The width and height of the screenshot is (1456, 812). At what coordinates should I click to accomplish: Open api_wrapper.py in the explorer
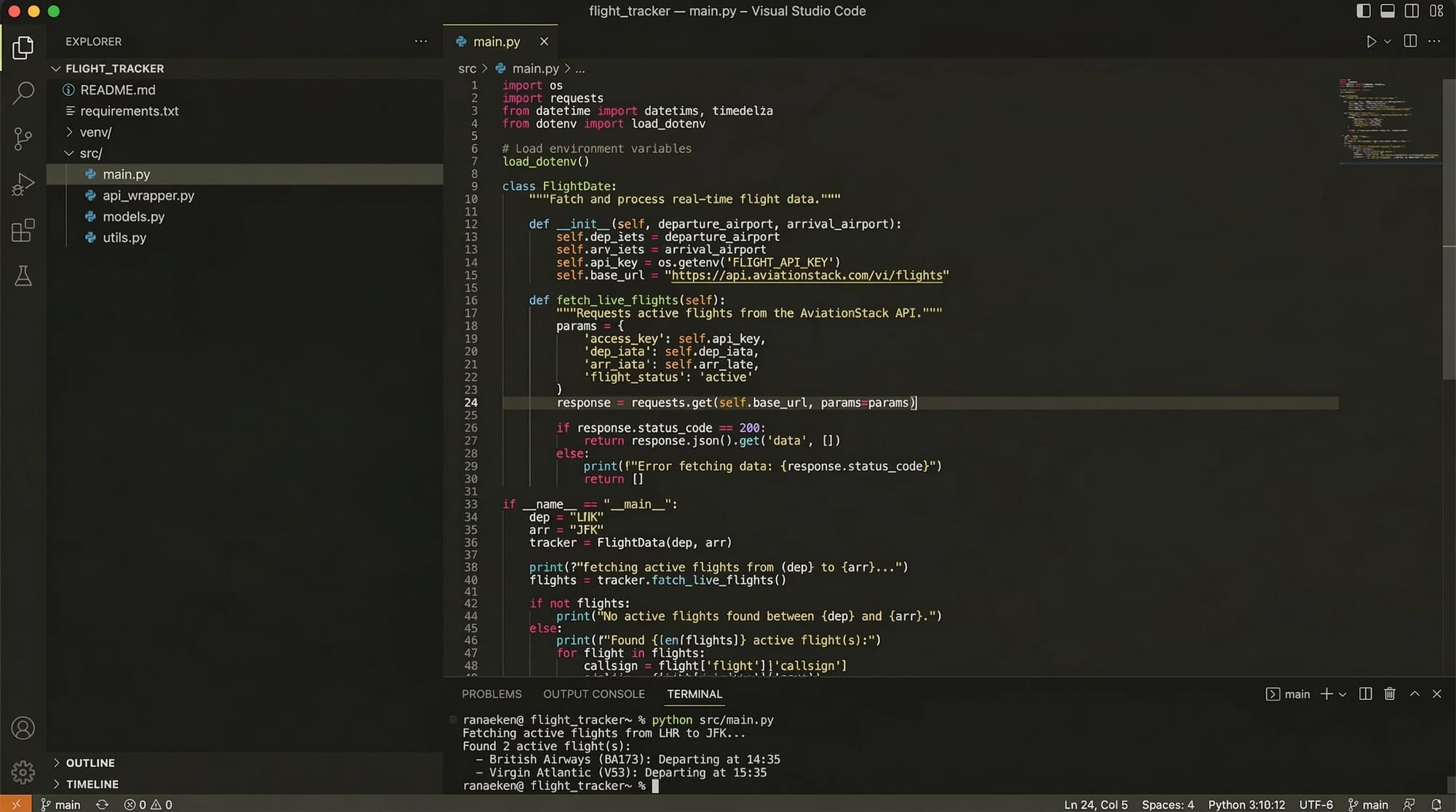(x=148, y=196)
